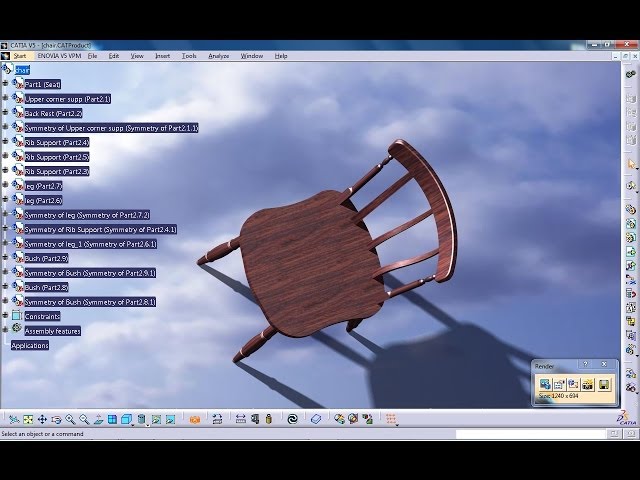Expand the Constraints tree node
The image size is (640, 480).
point(5,315)
